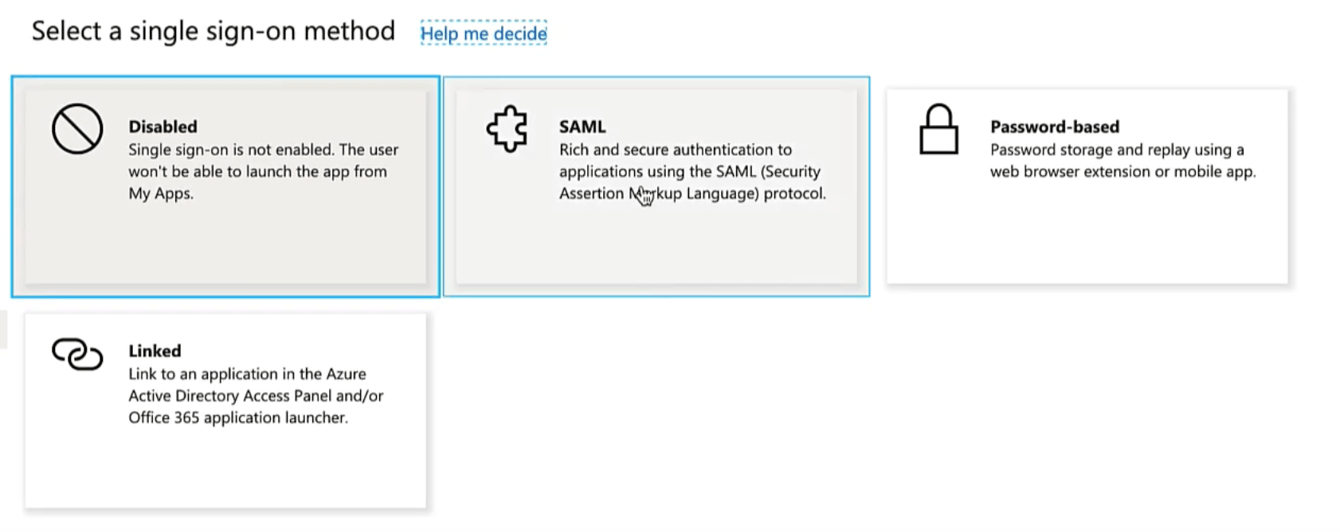
Task: Click the SAML puzzle piece icon
Action: pos(507,131)
